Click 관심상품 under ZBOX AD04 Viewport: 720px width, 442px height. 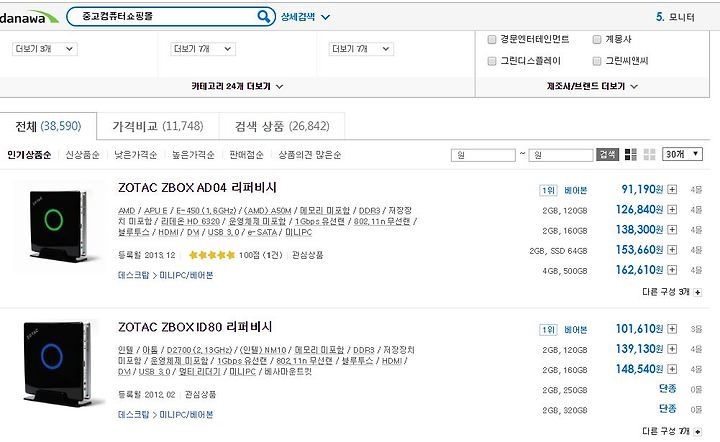[x=307, y=255]
